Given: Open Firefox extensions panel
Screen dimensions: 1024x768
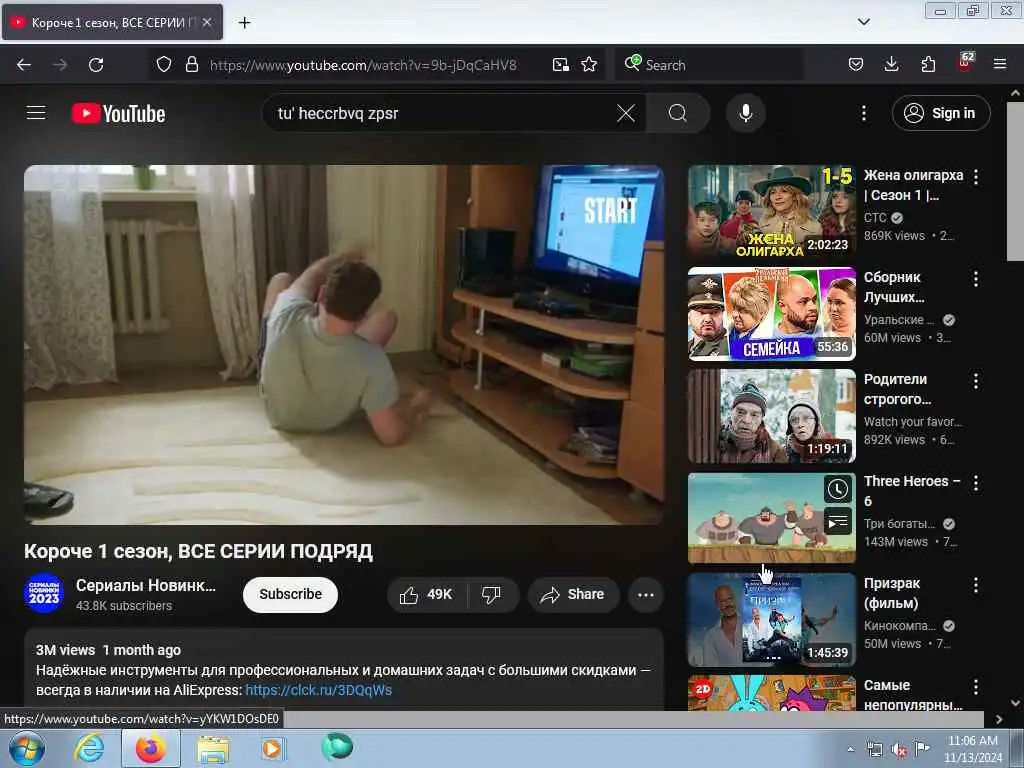Looking at the screenshot, I should pos(928,65).
